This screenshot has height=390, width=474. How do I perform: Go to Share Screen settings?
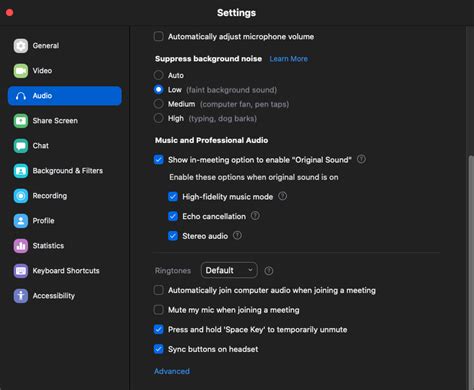point(65,121)
